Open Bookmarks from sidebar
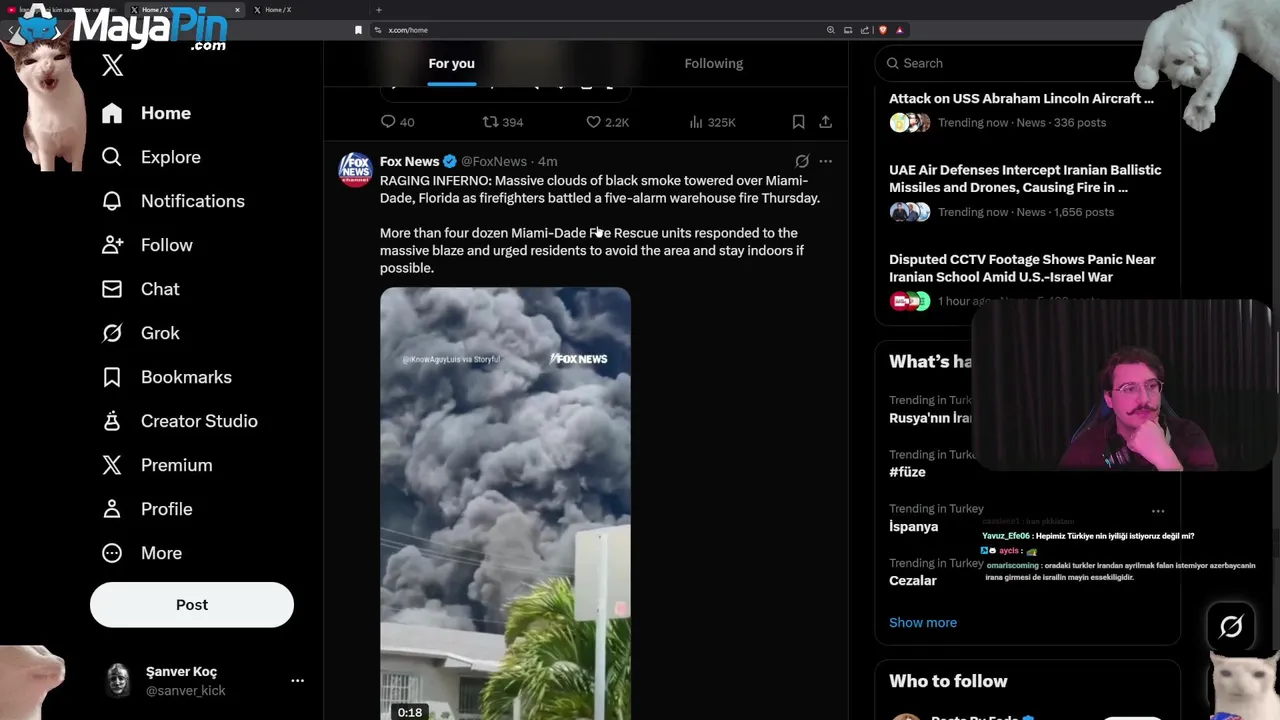The image size is (1280, 720). pyautogui.click(x=166, y=377)
